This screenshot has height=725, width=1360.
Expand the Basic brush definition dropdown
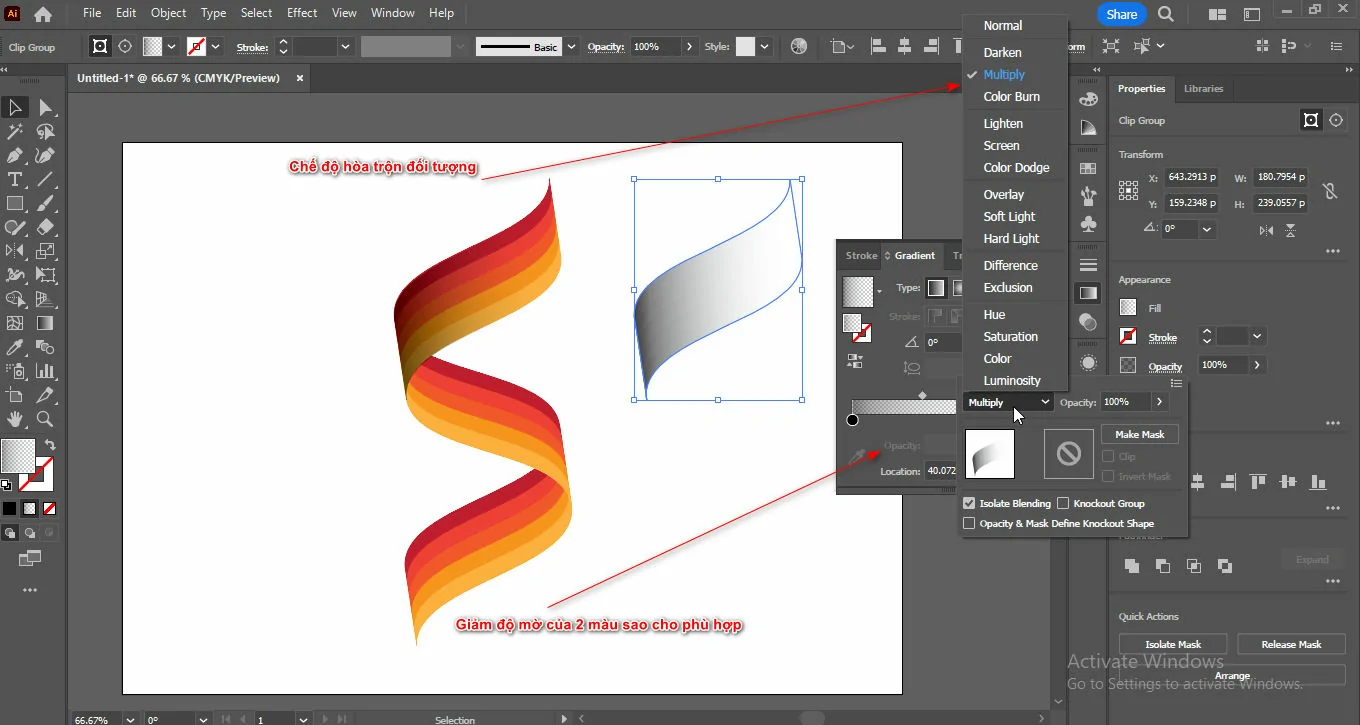571,47
